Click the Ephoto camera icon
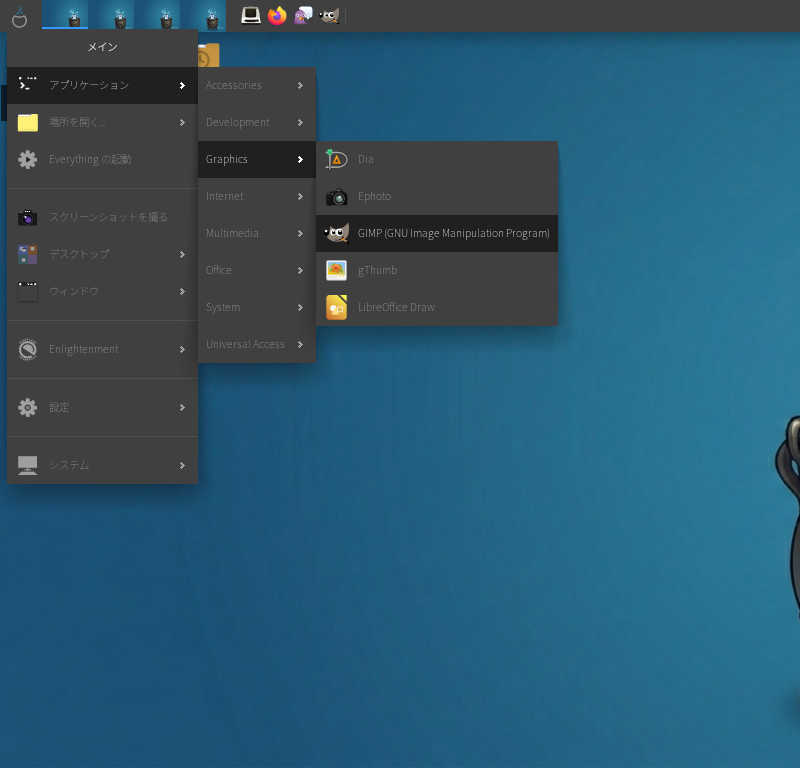Image resolution: width=800 pixels, height=768 pixels. coord(336,197)
